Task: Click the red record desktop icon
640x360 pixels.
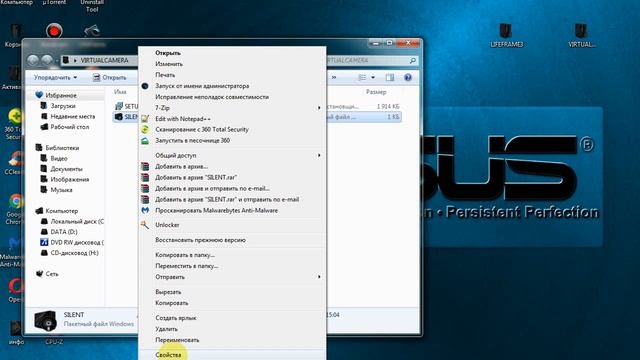Action: click(54, 31)
